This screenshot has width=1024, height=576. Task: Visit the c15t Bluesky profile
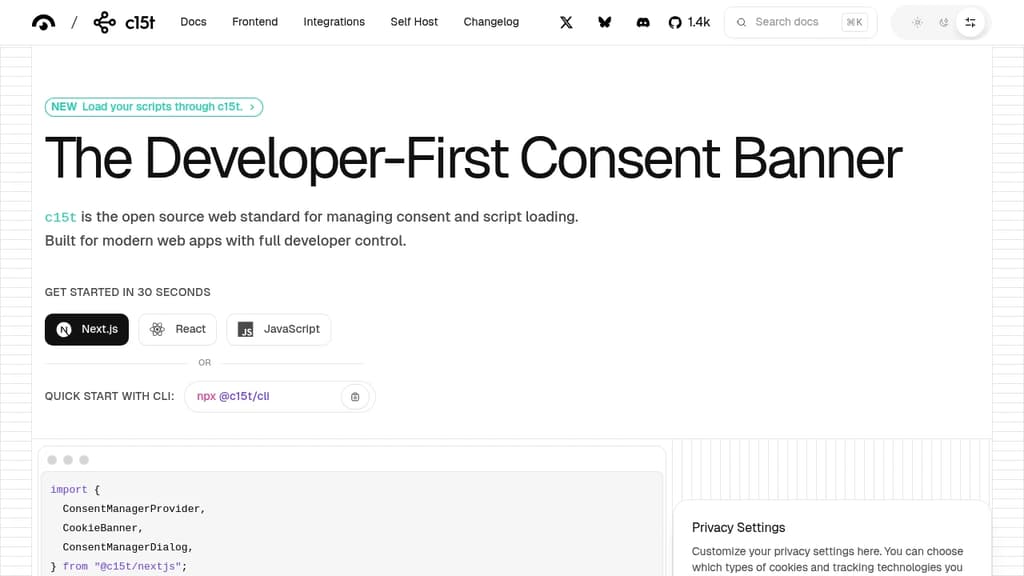pyautogui.click(x=604, y=22)
